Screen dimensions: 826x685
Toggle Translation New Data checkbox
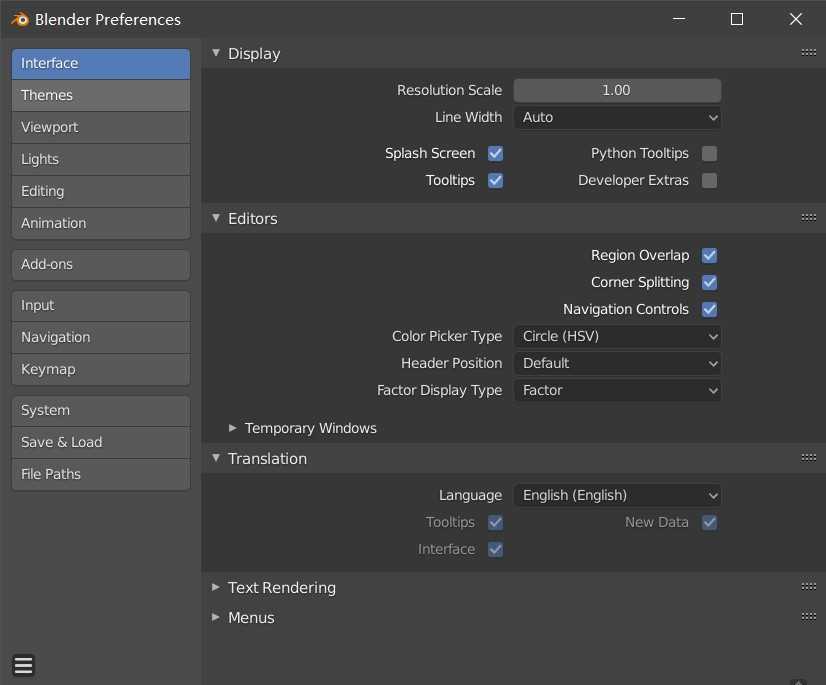(710, 522)
